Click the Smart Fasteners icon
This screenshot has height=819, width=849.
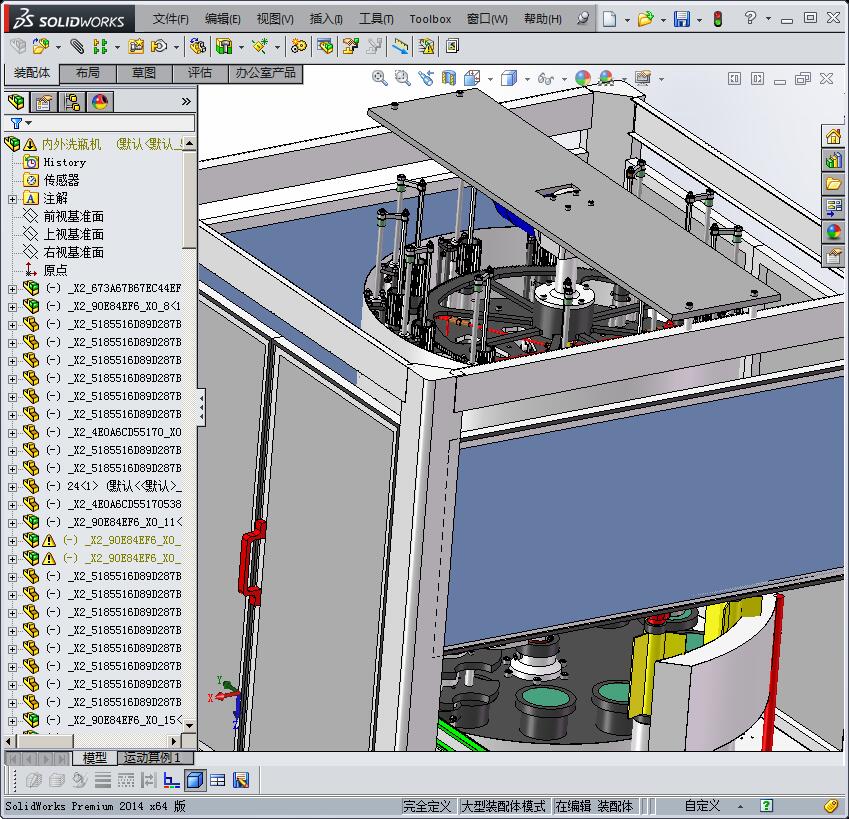point(136,47)
